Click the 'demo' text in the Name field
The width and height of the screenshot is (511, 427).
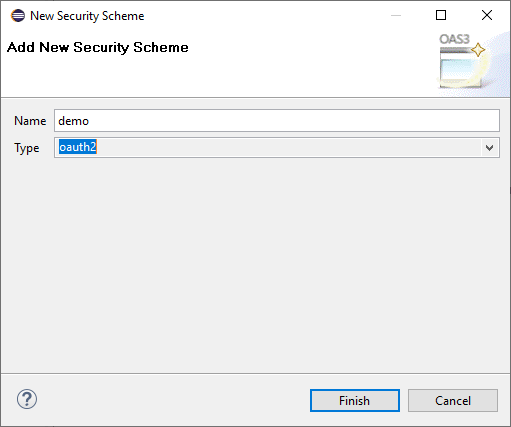coord(74,121)
